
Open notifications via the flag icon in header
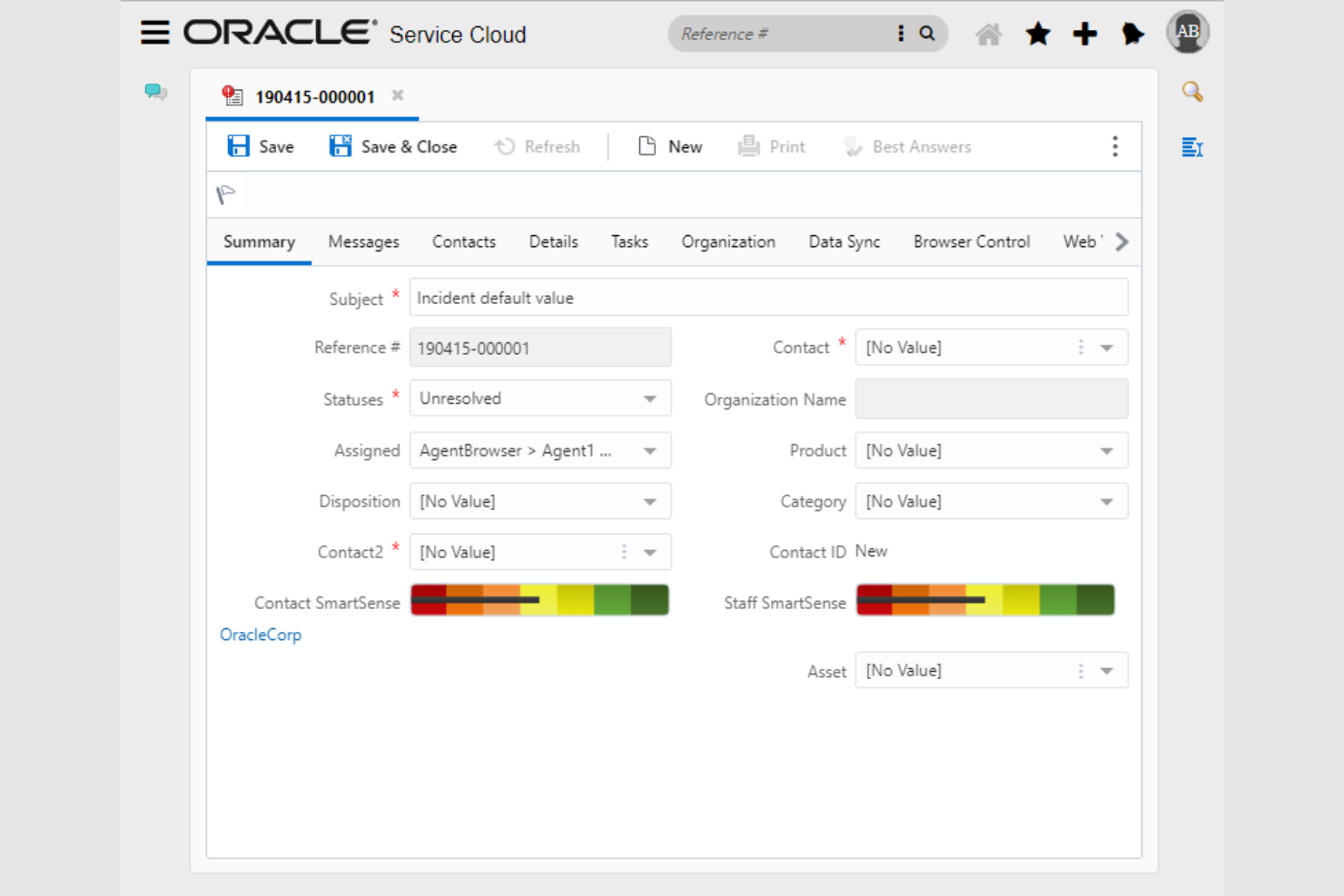pos(1132,34)
